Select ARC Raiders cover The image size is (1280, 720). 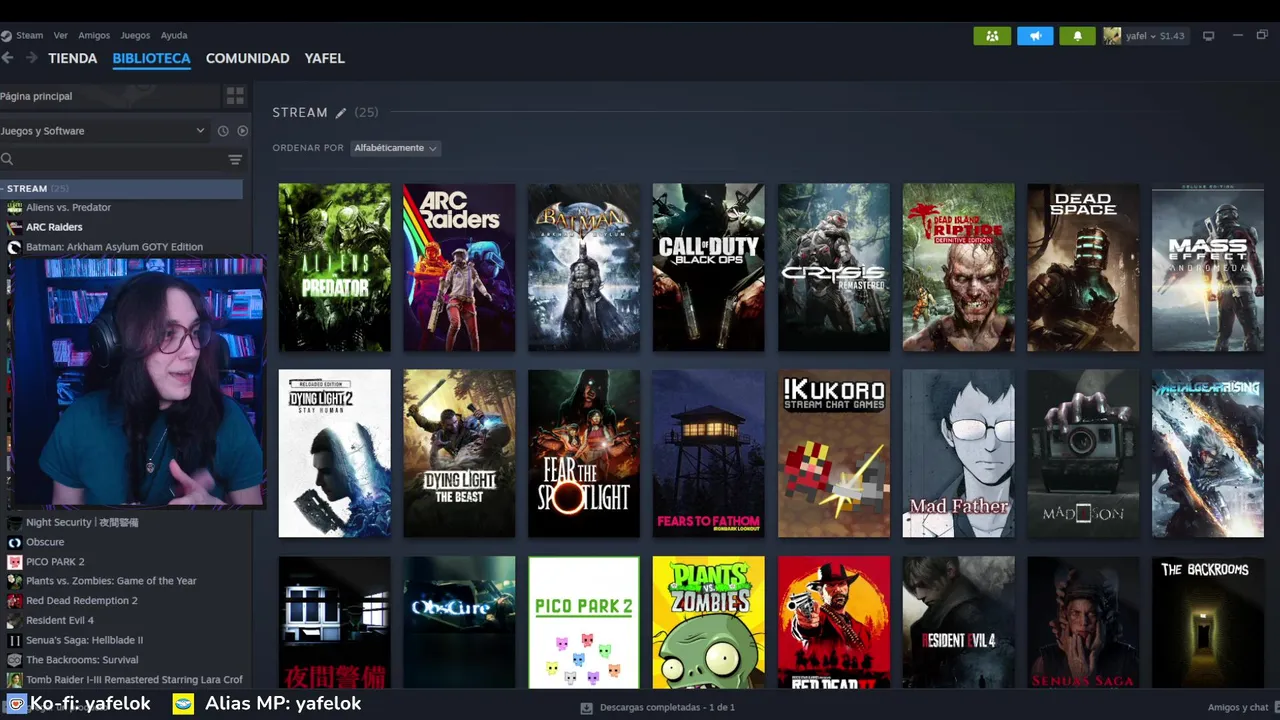pos(459,267)
